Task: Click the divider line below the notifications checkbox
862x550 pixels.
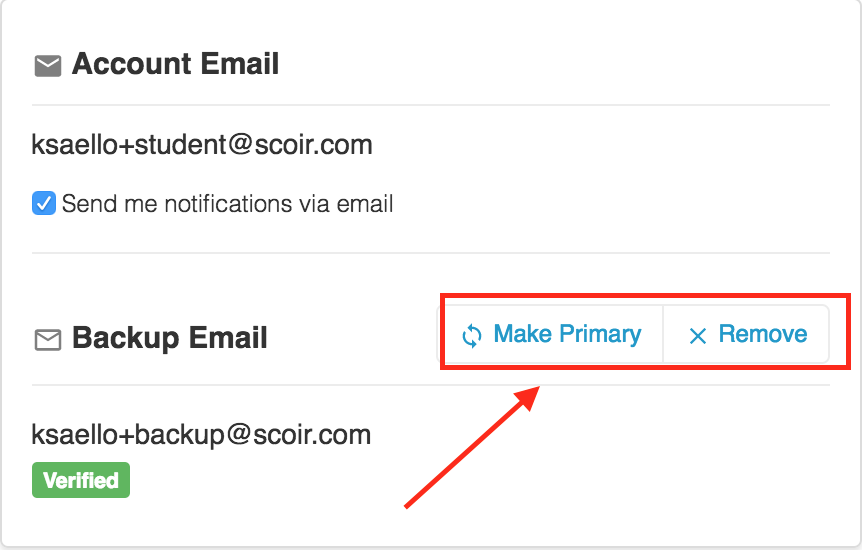Action: (x=430, y=253)
